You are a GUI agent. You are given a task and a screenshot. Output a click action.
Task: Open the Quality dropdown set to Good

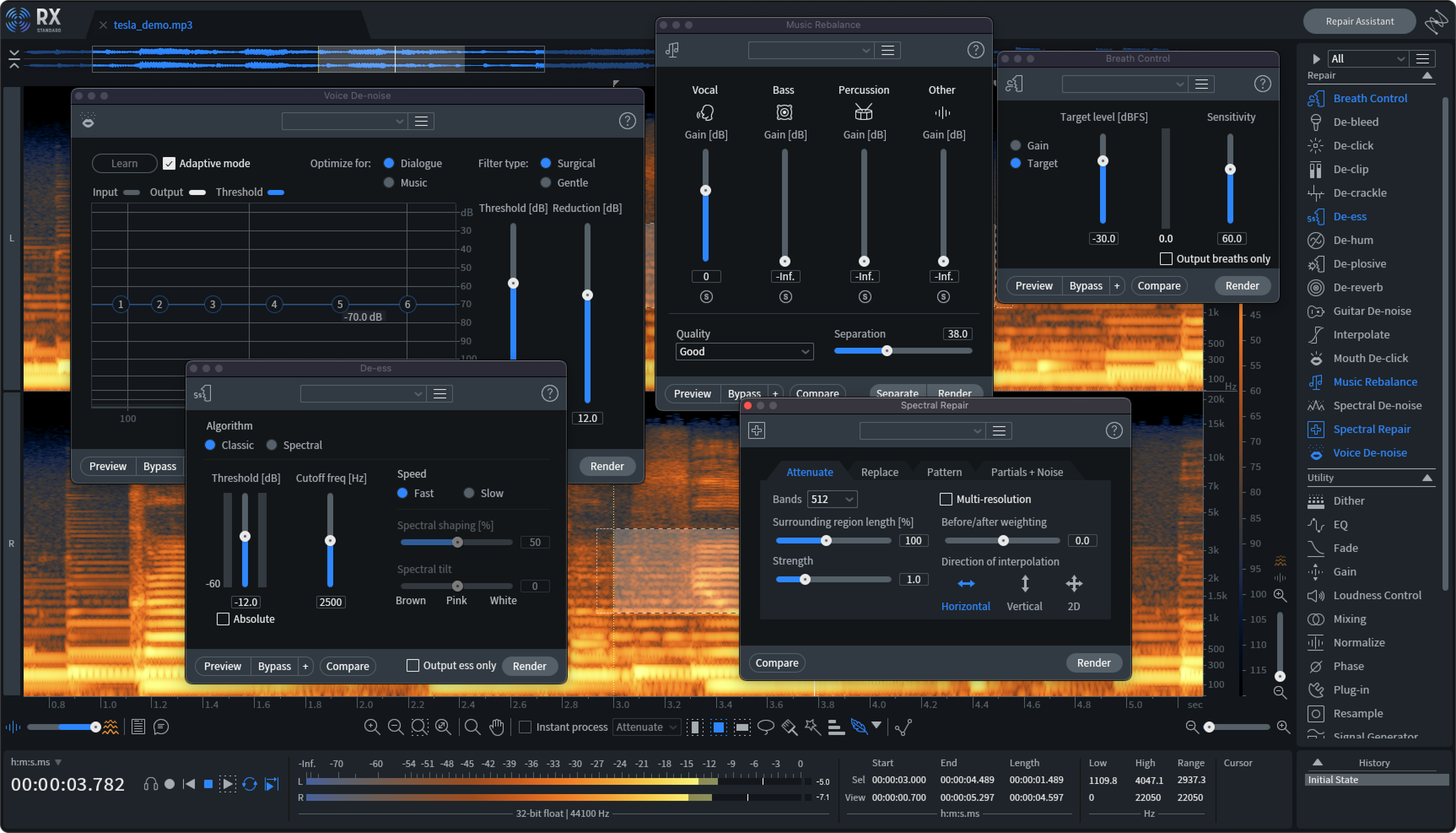(744, 351)
